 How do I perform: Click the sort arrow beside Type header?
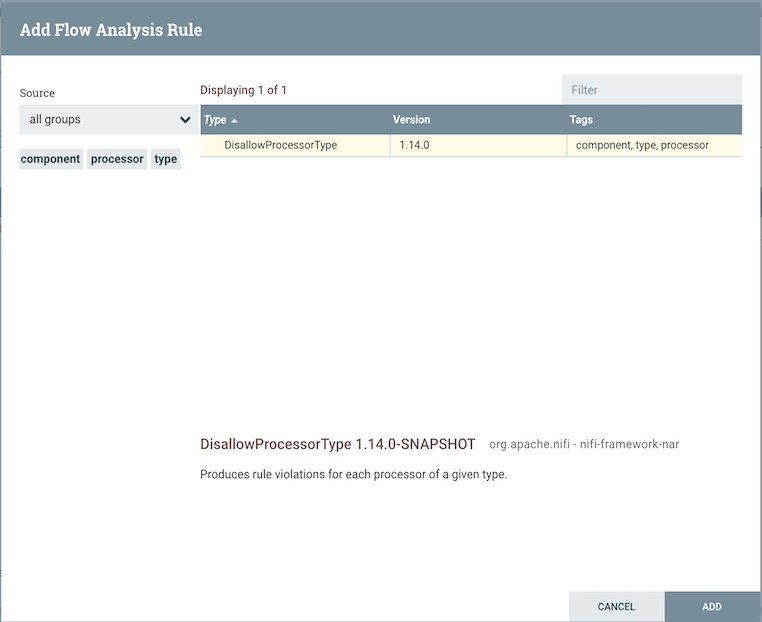(234, 120)
